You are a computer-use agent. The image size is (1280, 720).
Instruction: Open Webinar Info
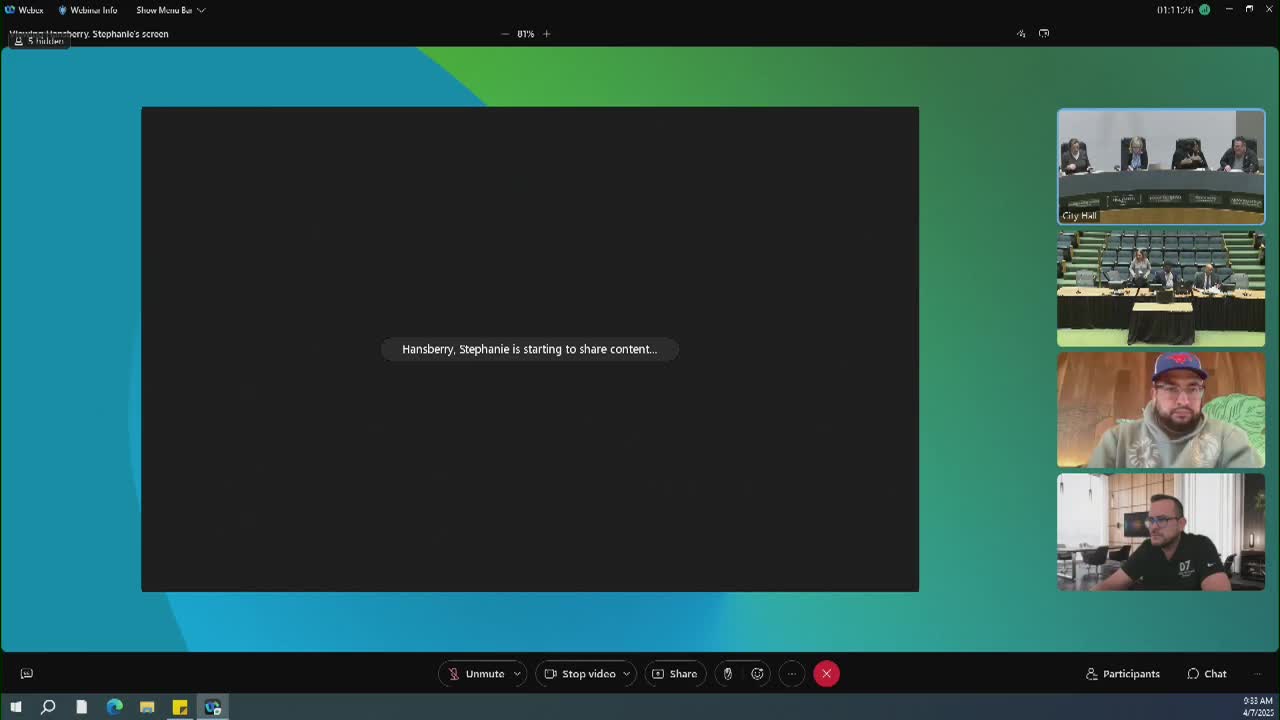pyautogui.click(x=87, y=10)
